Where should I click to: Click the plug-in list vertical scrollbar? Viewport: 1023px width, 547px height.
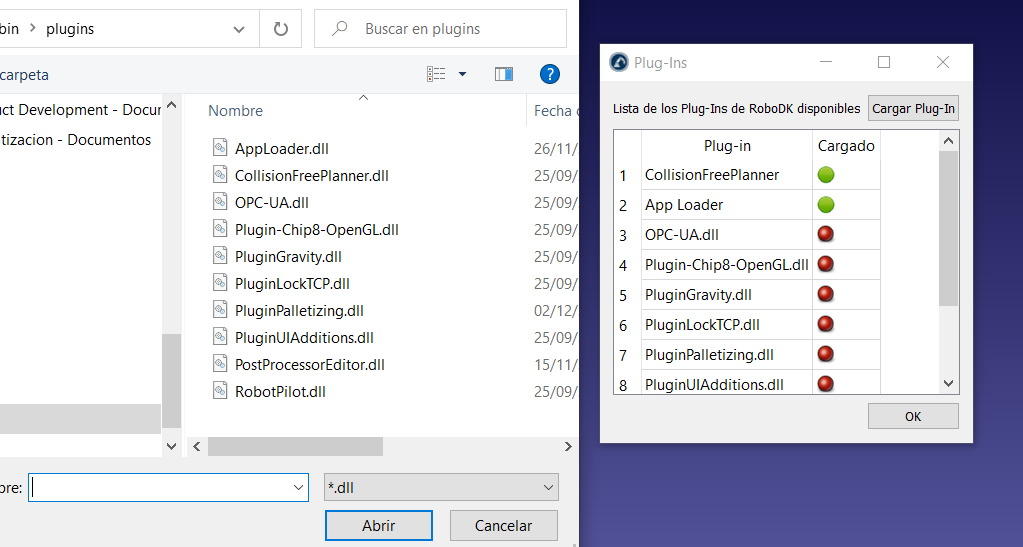[948, 230]
